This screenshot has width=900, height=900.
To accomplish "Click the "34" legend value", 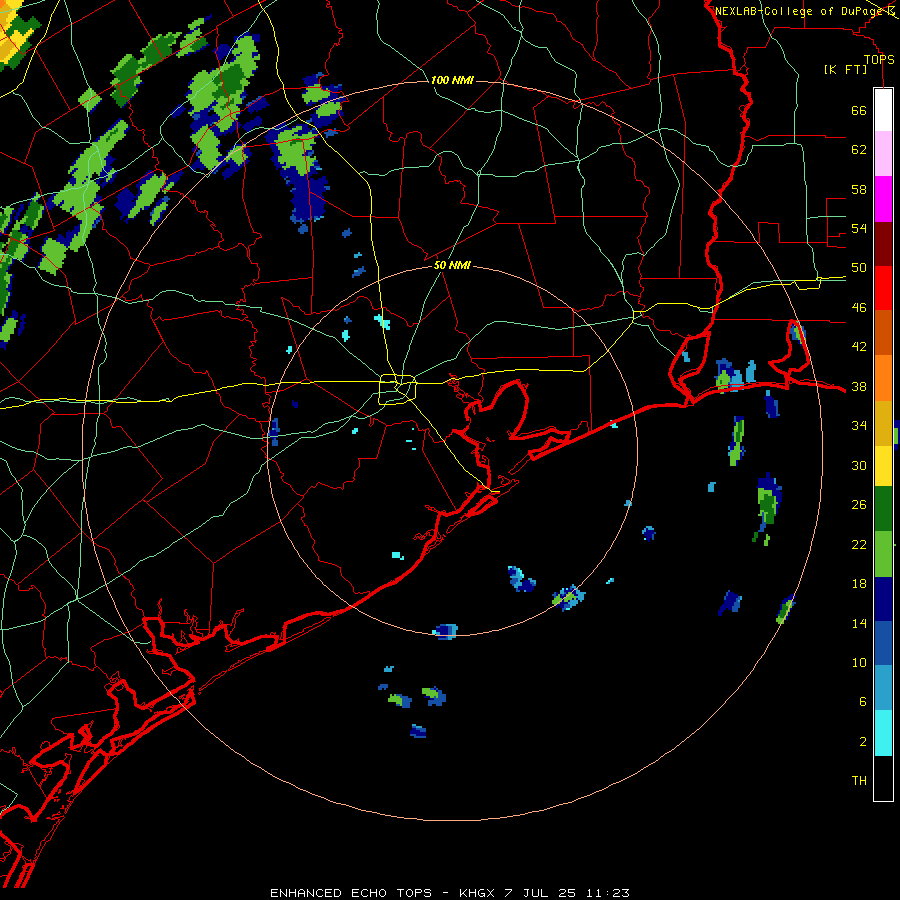I will coord(859,426).
